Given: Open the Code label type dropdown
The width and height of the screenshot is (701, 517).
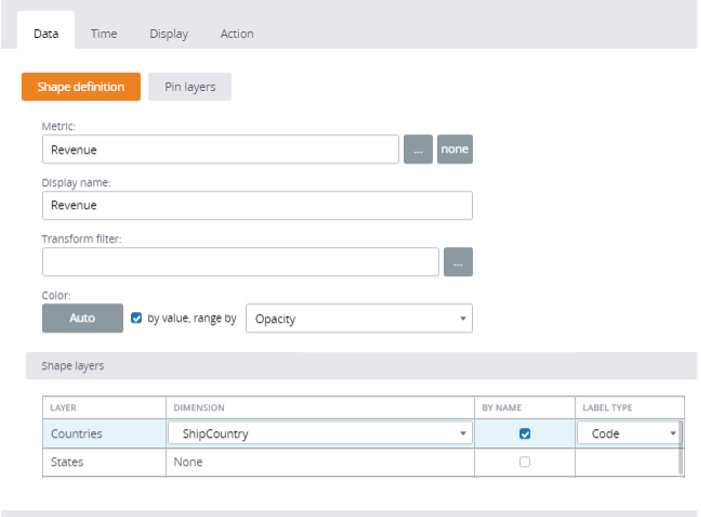Looking at the screenshot, I should pos(628,434).
